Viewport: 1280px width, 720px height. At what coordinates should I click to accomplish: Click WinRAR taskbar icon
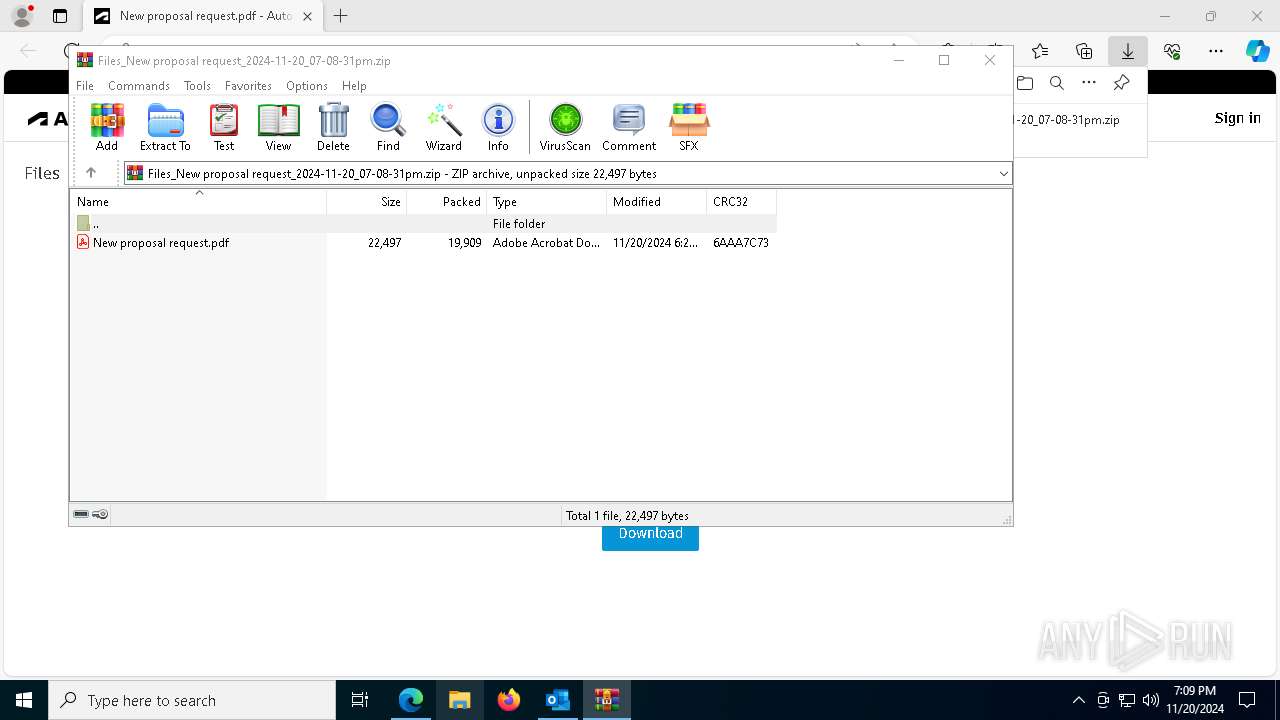tap(606, 700)
